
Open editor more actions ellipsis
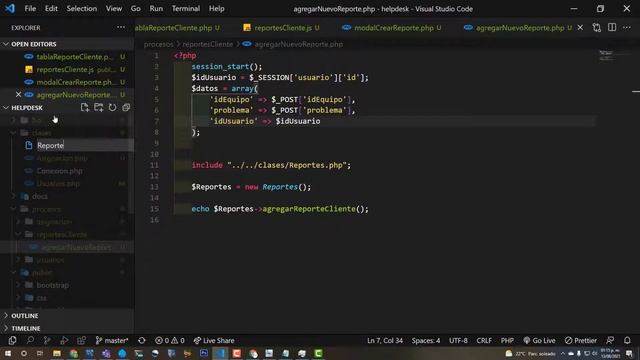click(627, 28)
